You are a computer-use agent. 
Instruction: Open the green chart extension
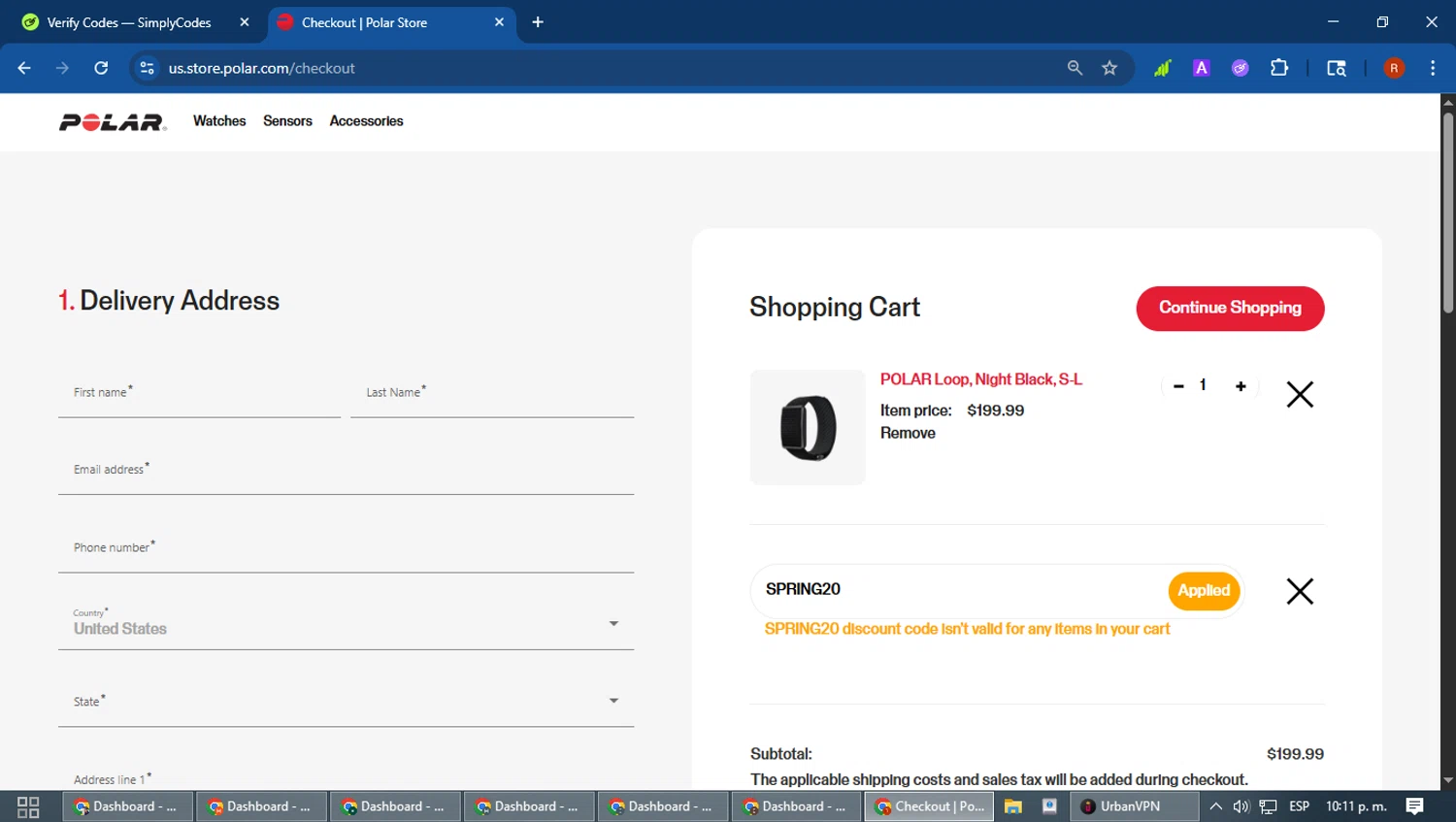(1162, 68)
